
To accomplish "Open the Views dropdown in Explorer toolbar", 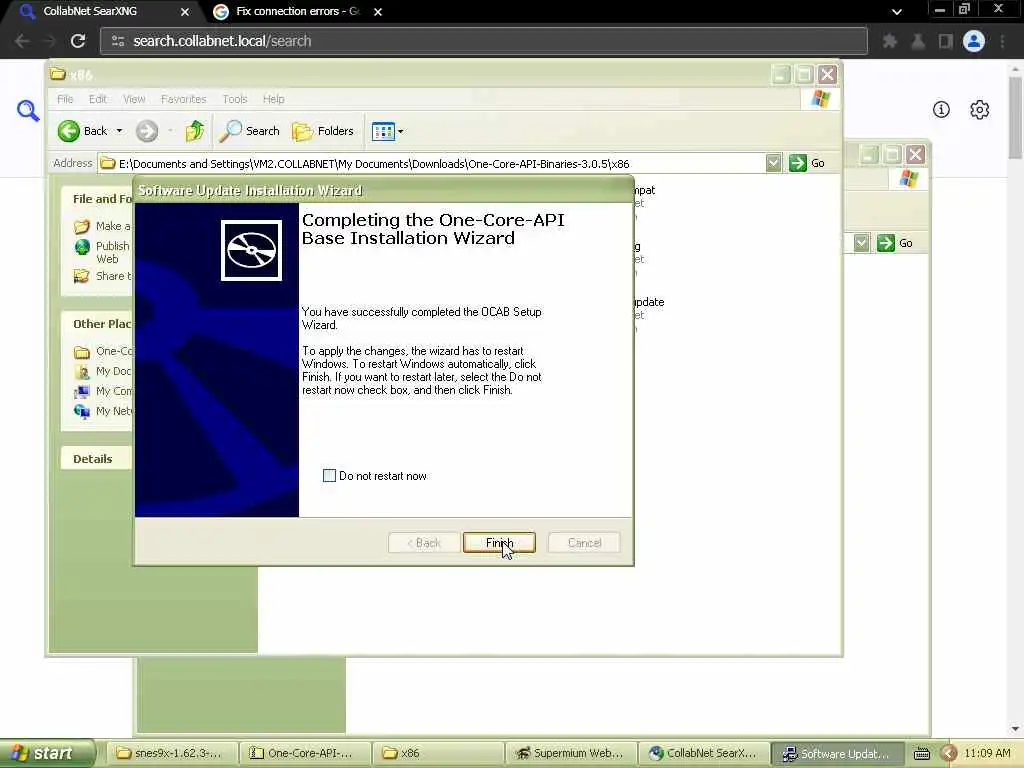I will point(387,131).
